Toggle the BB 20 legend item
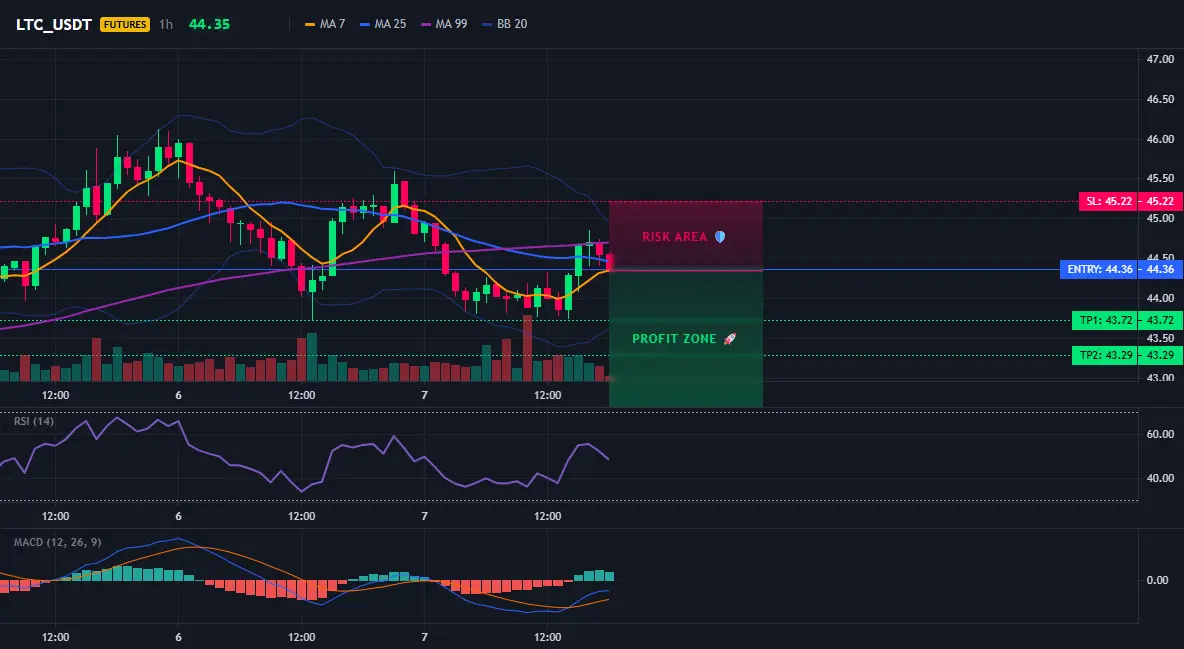The height and width of the screenshot is (649, 1184). [504, 24]
